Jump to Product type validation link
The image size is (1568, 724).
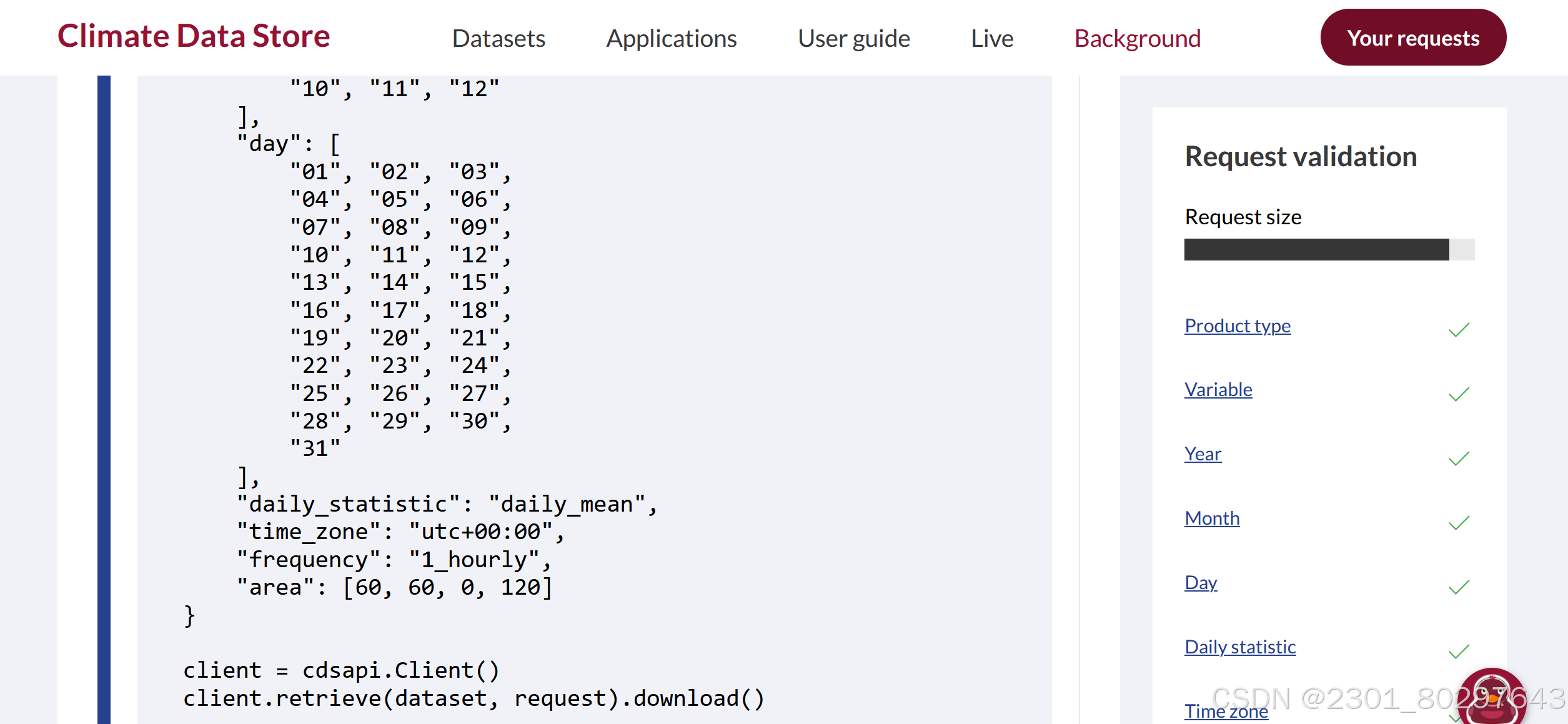[1238, 326]
